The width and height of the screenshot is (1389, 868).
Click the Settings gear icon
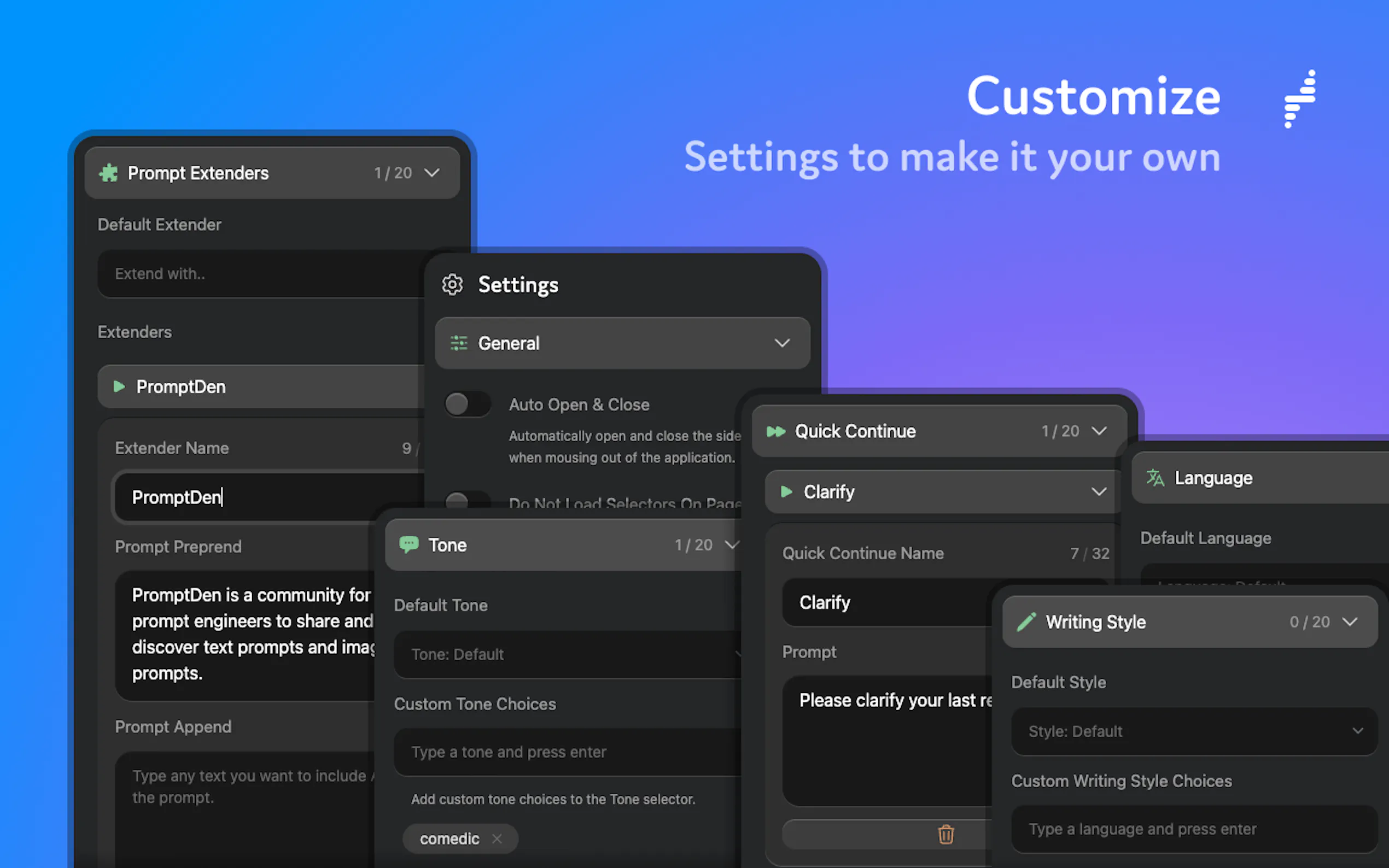(452, 284)
